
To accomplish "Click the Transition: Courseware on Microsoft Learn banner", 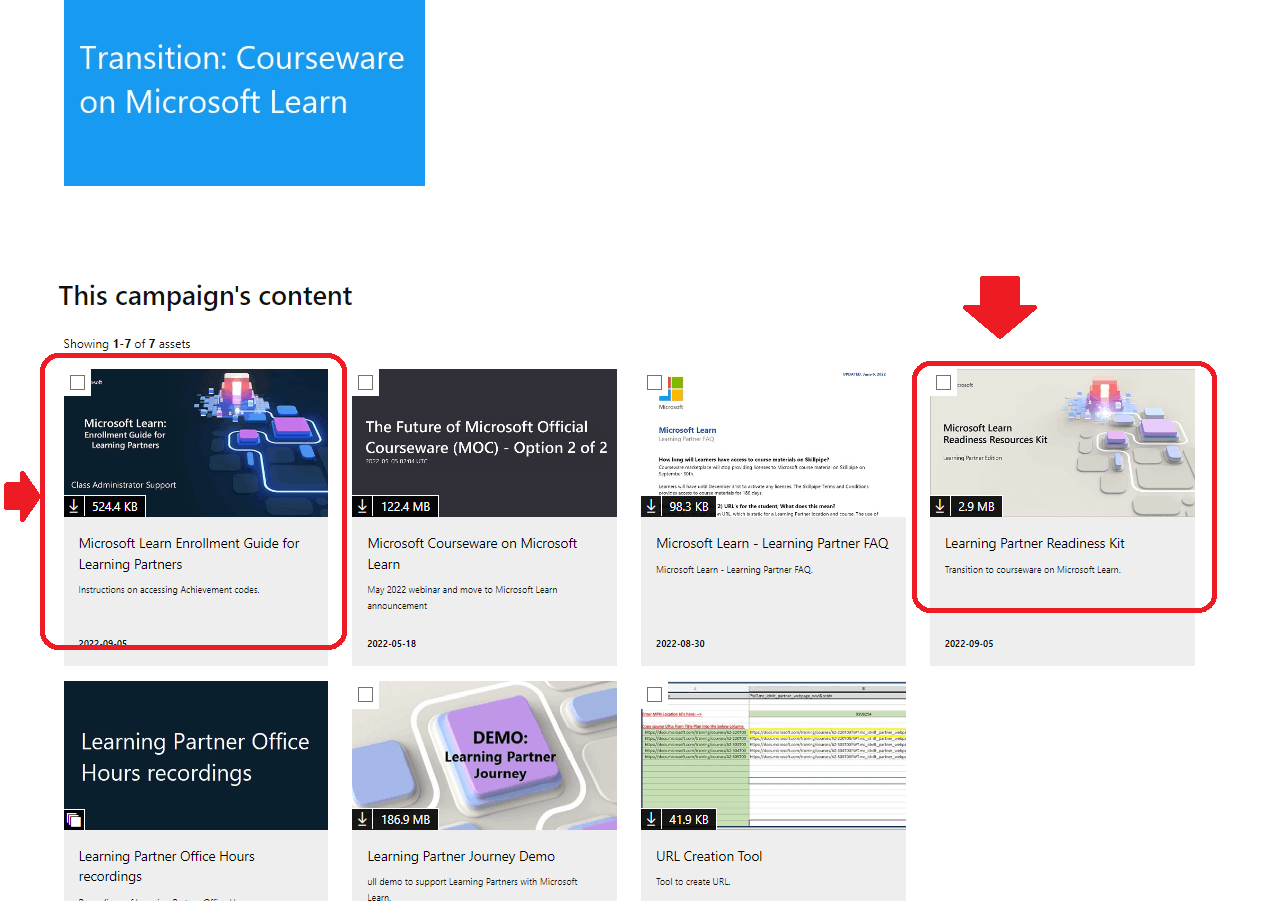I will pos(244,92).
